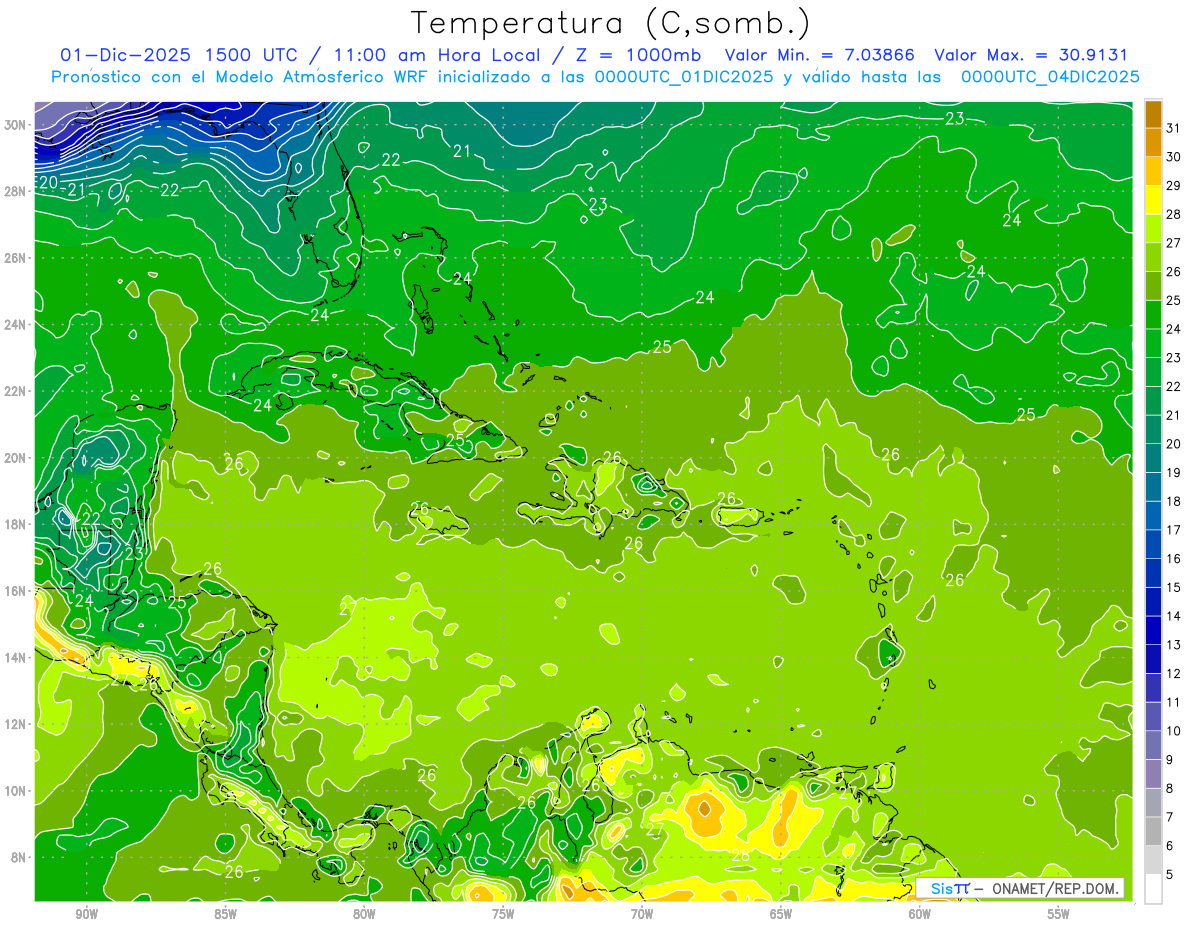Click the color scale label 17

1175,530
